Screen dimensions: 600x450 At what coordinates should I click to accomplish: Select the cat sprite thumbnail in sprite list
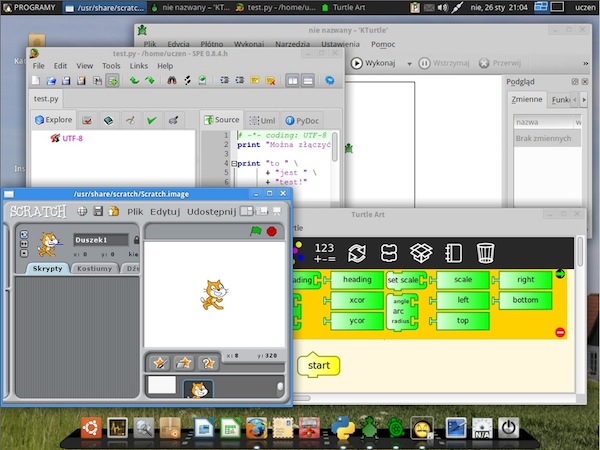tap(199, 389)
